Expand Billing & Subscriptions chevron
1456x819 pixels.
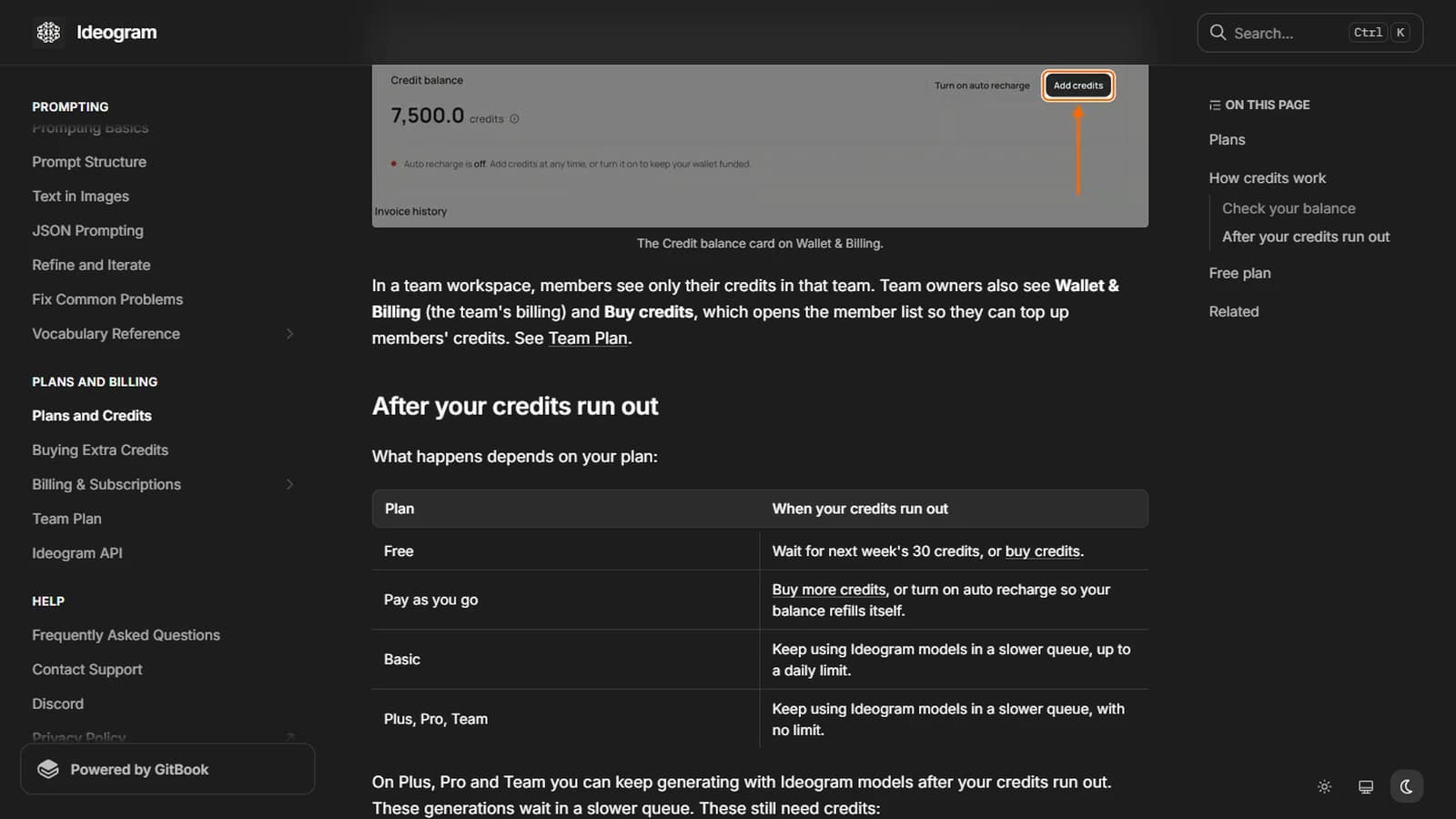coord(289,484)
